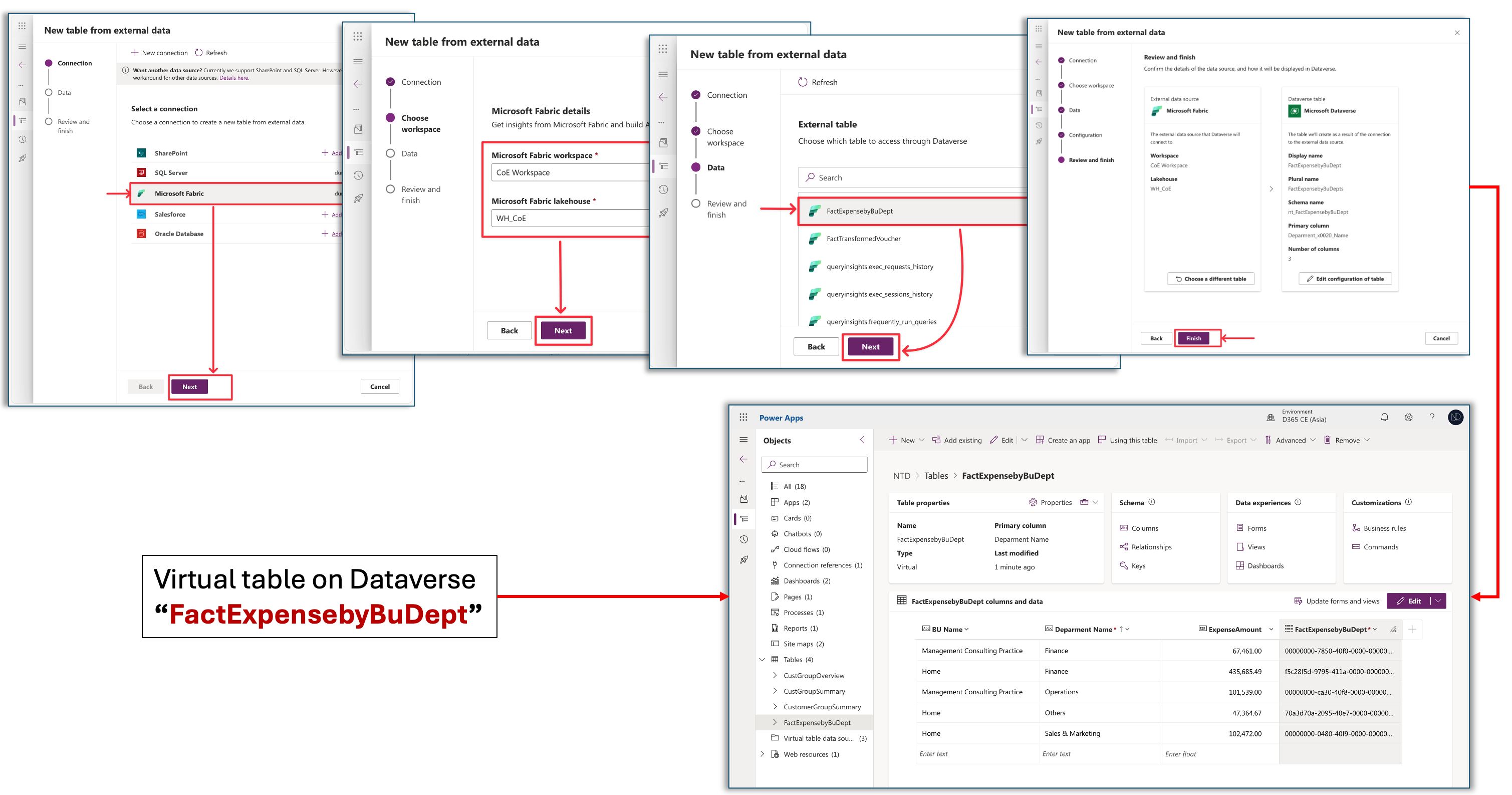Click the notifications bell icon
The width and height of the screenshot is (1512, 795).
[x=1384, y=418]
